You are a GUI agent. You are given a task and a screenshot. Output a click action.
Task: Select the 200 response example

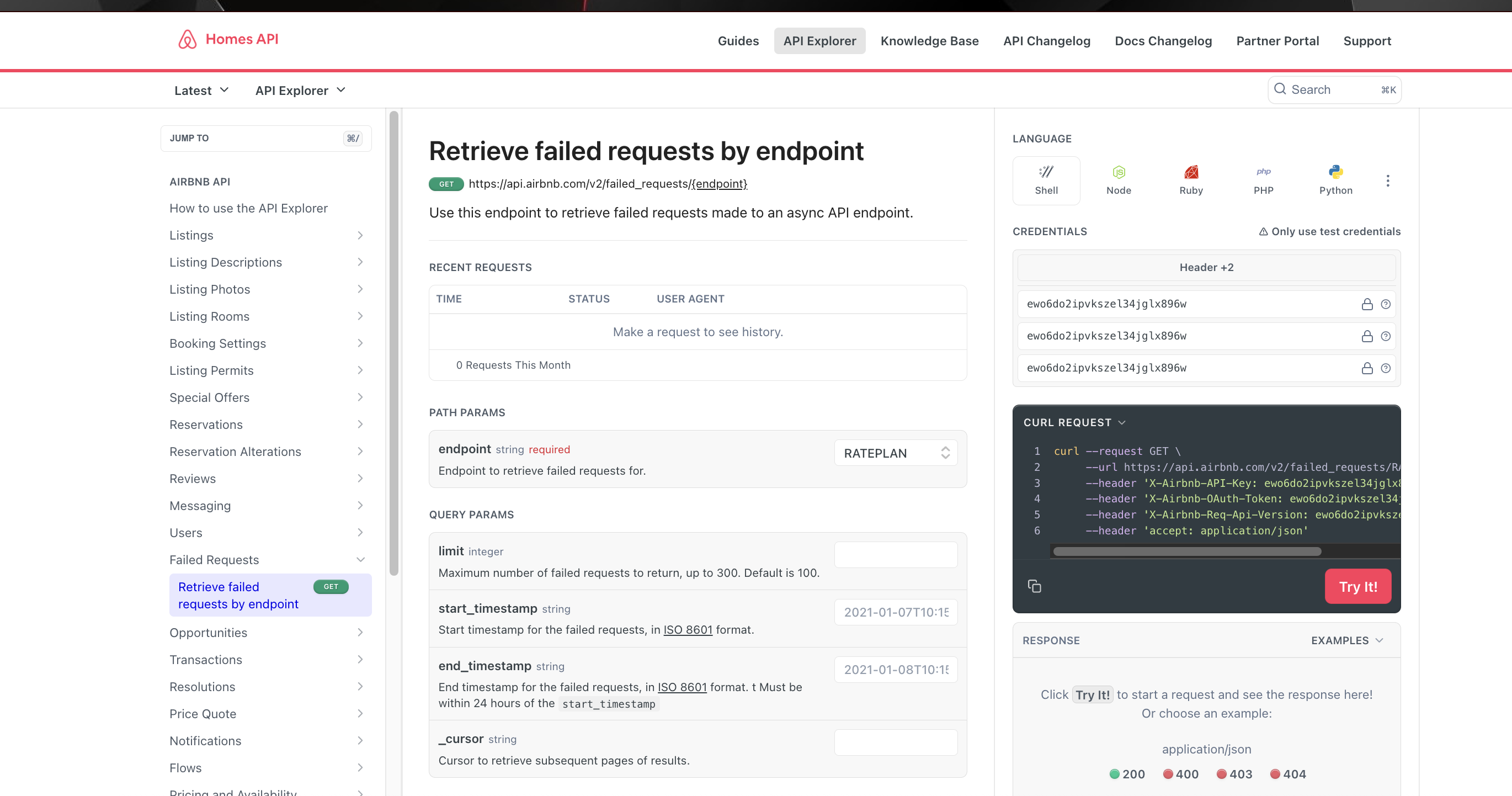[x=1127, y=774]
